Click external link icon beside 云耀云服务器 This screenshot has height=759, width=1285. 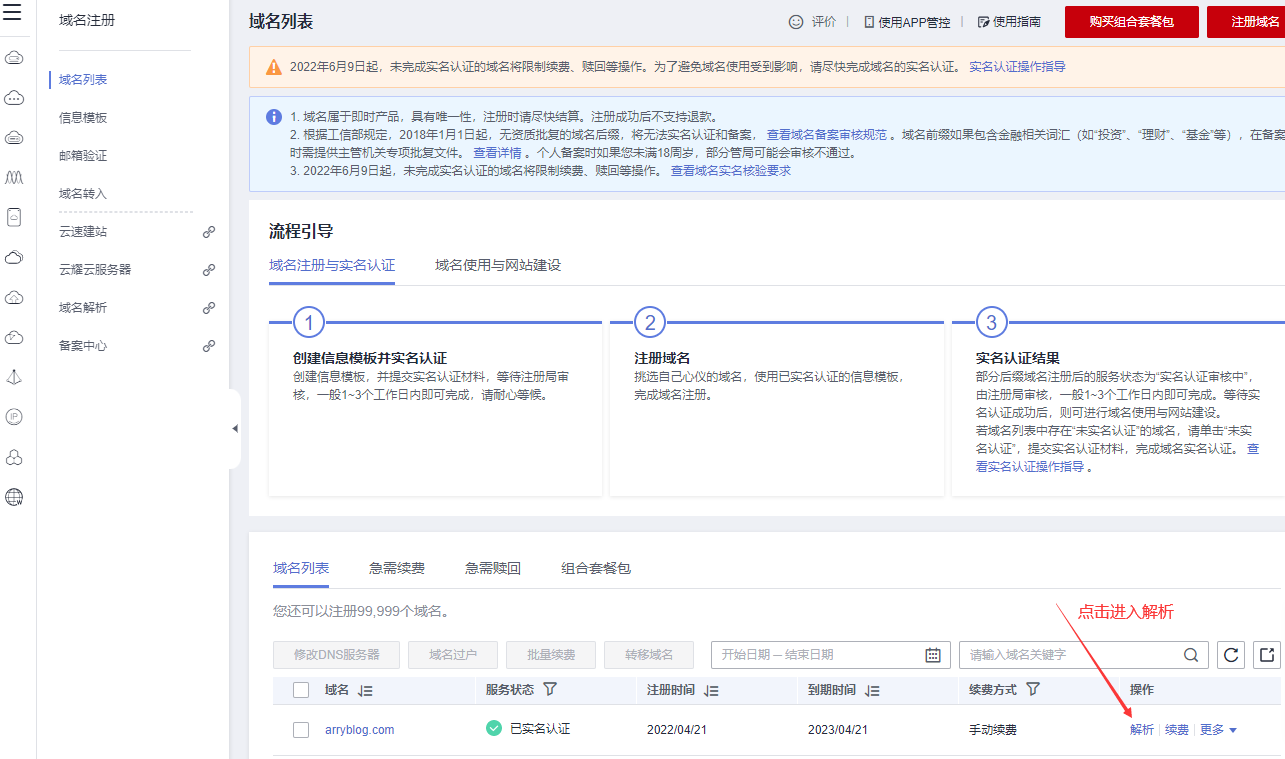(x=209, y=269)
